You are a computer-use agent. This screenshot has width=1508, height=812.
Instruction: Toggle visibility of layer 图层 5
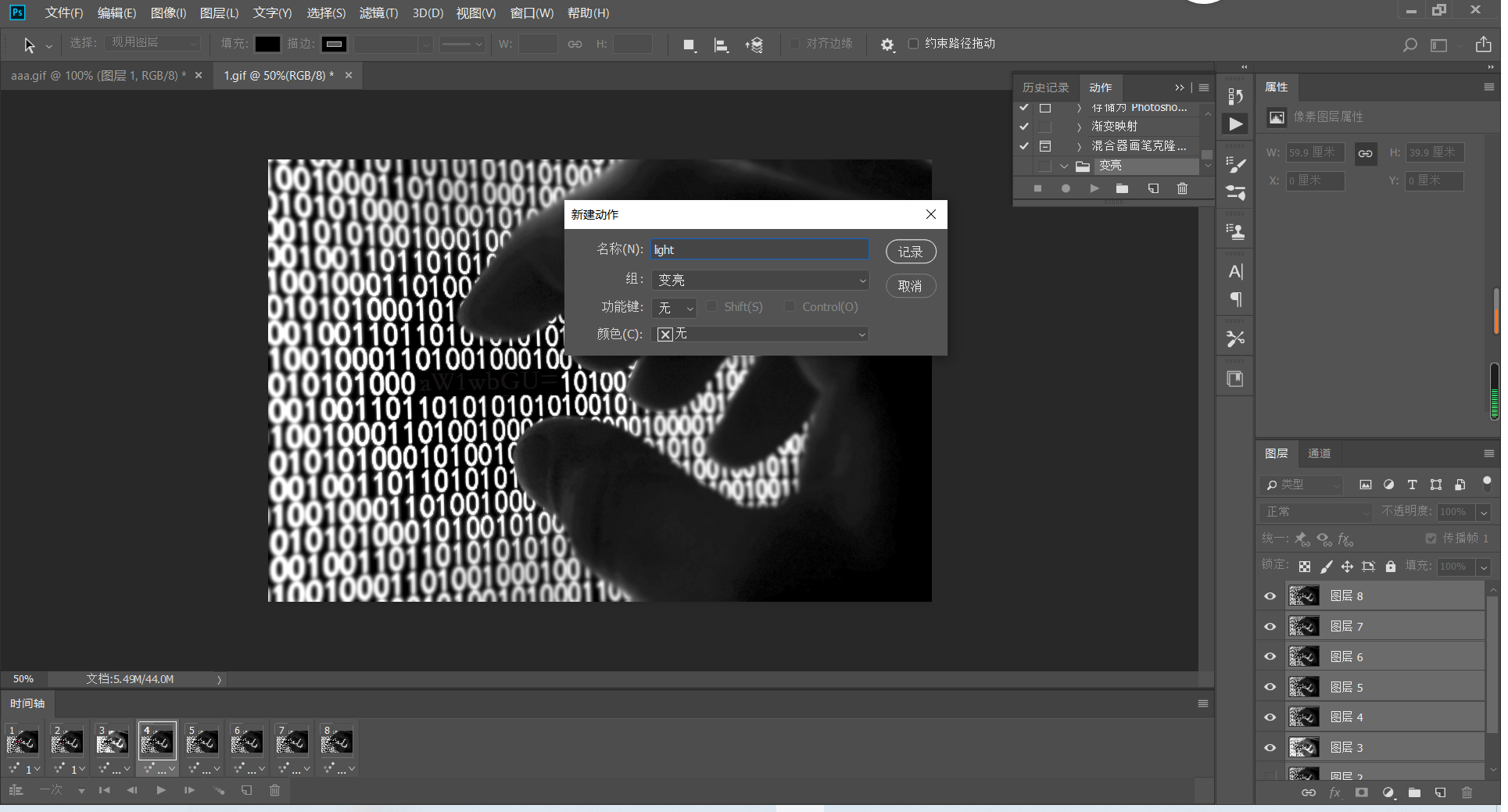point(1270,688)
